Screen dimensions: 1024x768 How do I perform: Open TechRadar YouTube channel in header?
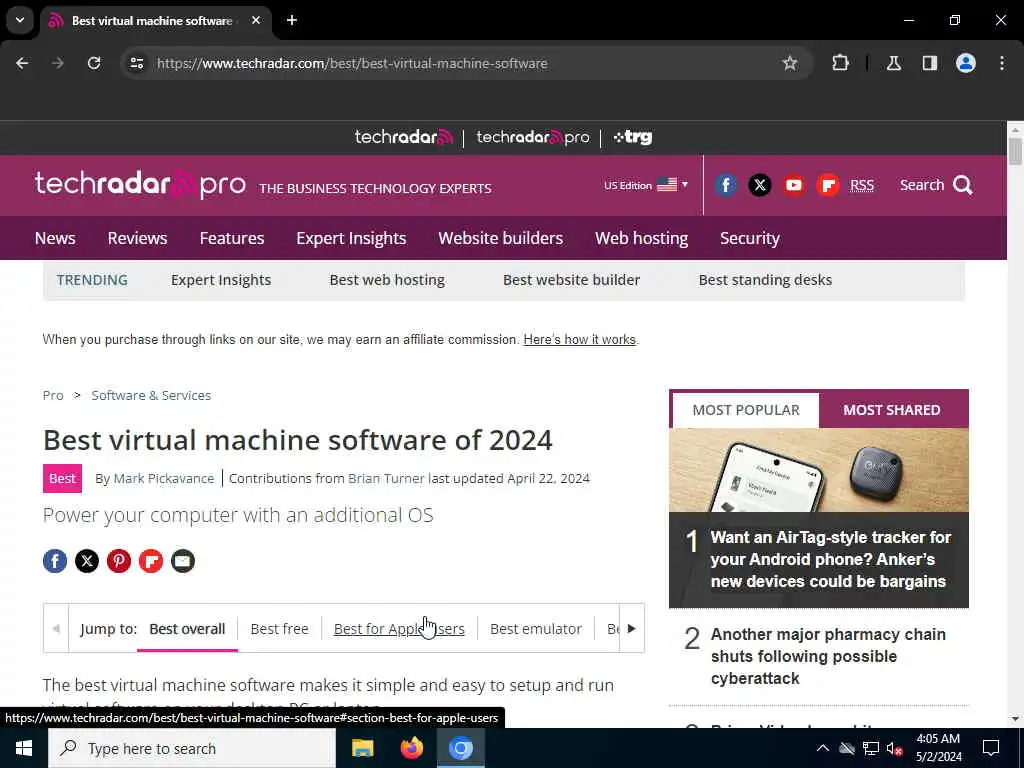[793, 185]
